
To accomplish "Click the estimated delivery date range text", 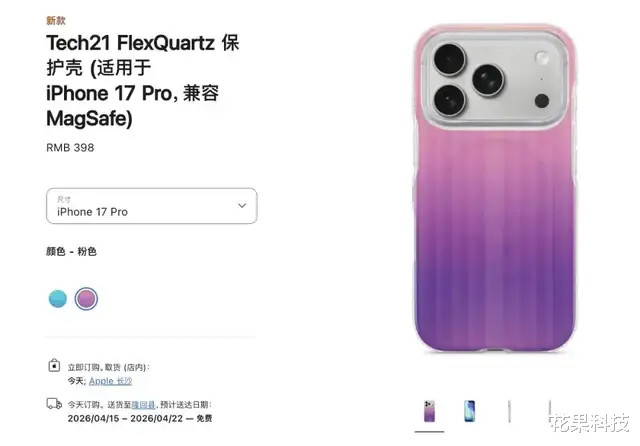I will [x=125, y=418].
